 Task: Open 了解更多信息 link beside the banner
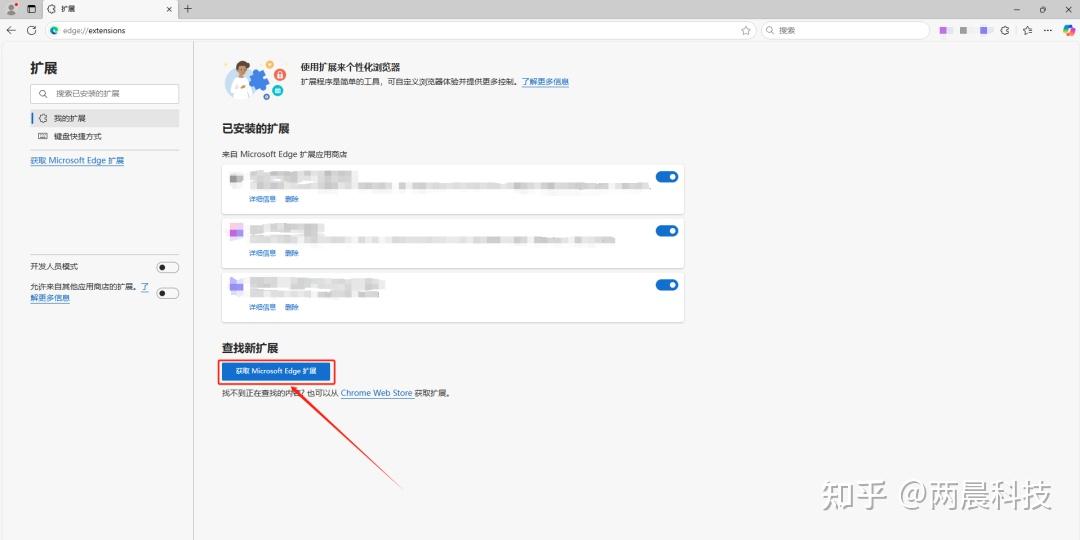click(x=546, y=81)
